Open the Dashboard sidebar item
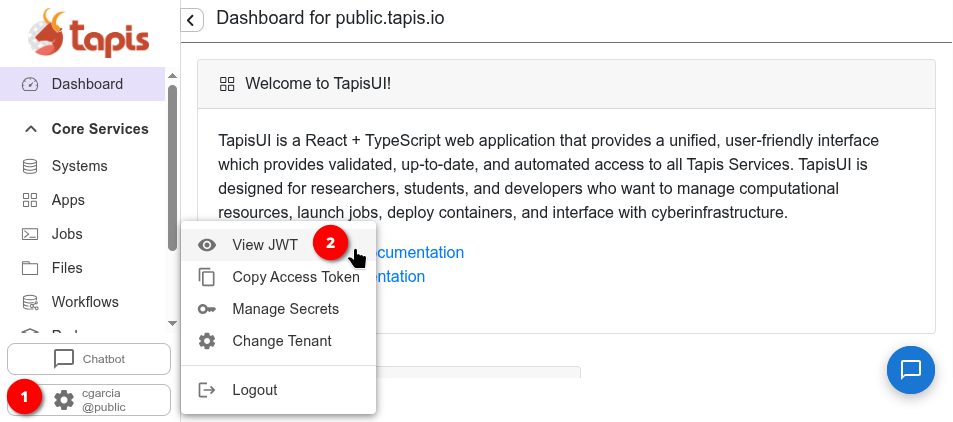953x422 pixels. click(x=83, y=84)
